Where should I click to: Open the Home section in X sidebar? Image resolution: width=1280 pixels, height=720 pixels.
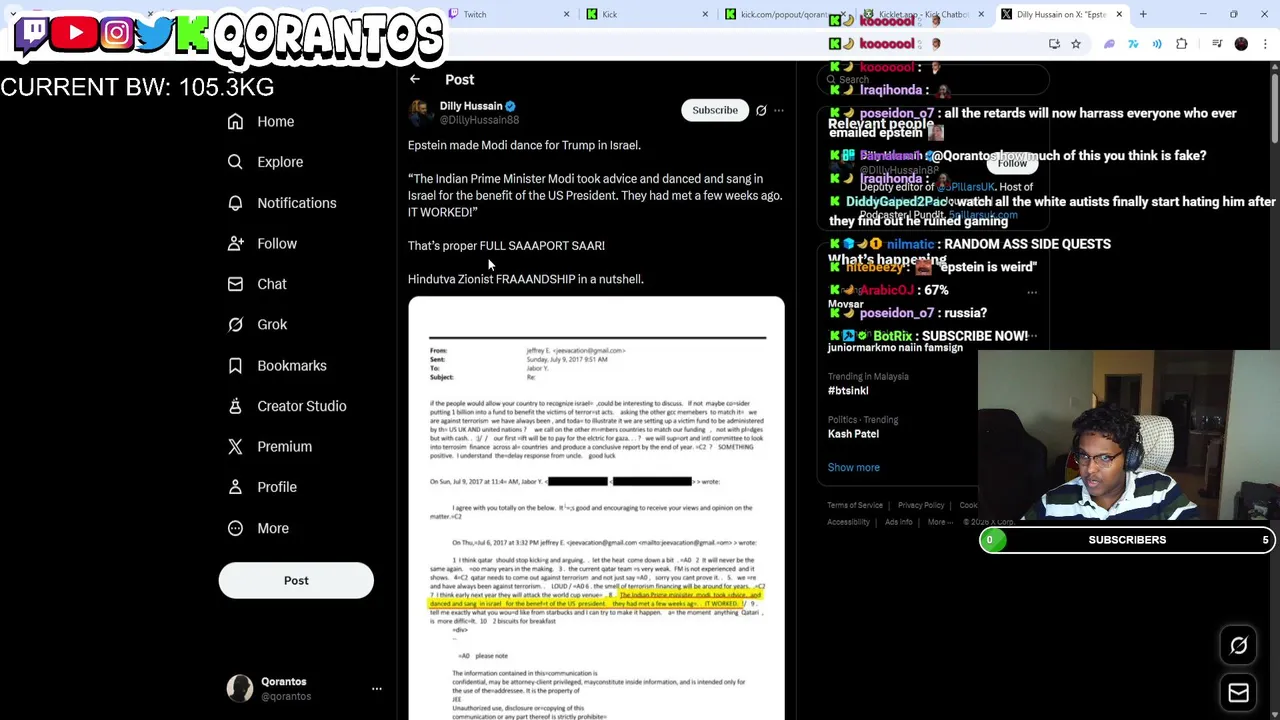[262, 122]
